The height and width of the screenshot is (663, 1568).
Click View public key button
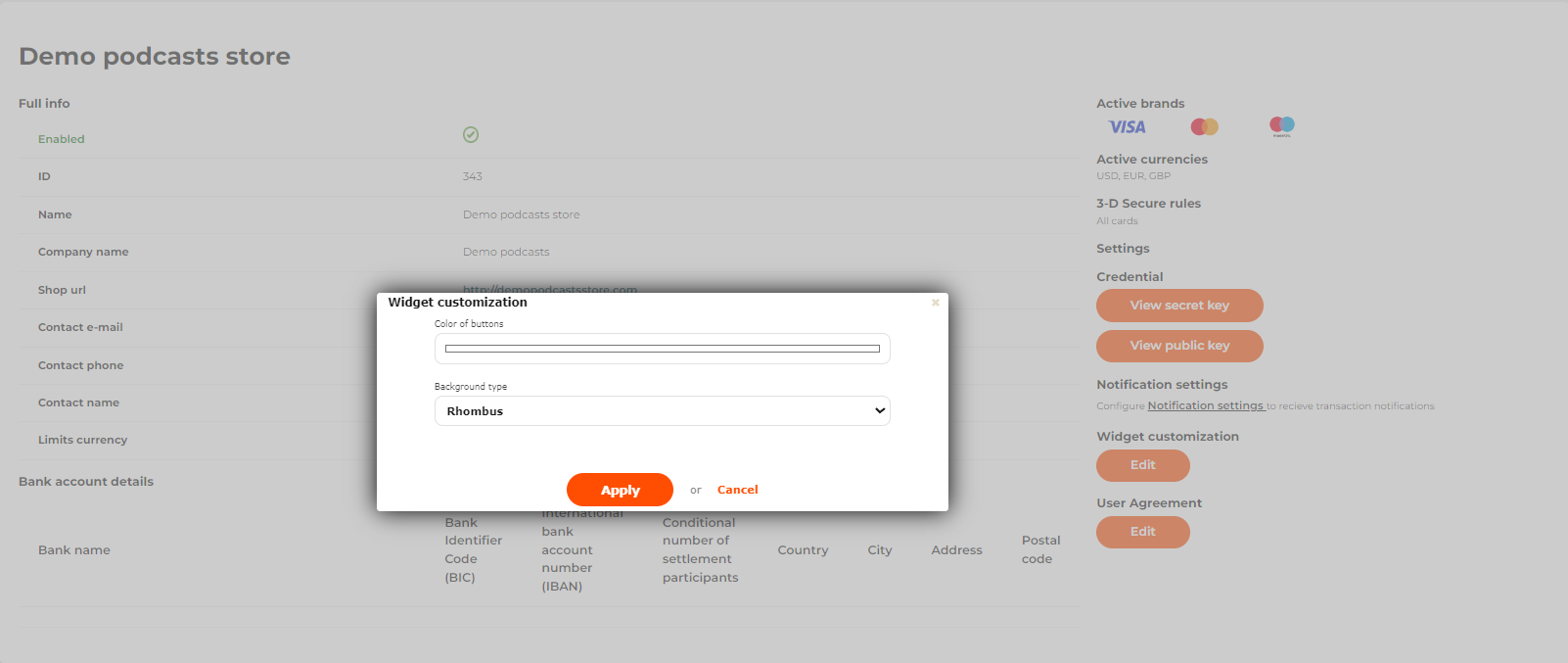1179,346
